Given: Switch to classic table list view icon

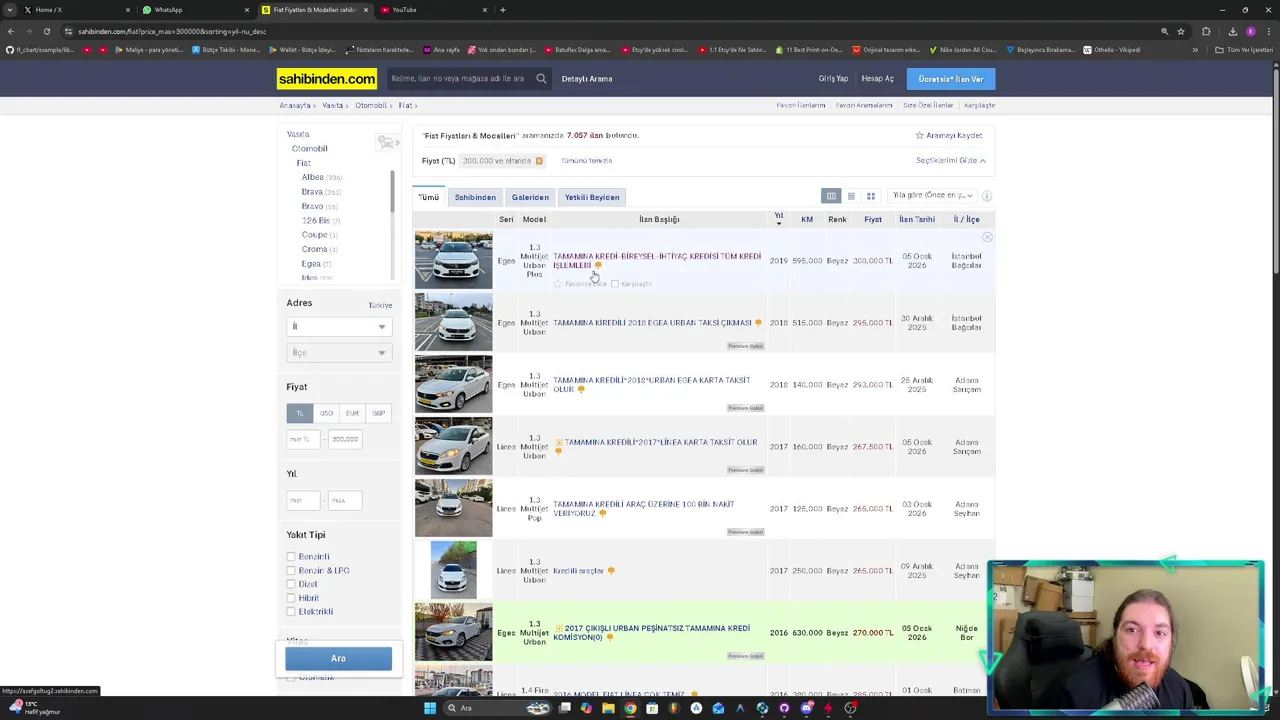Looking at the screenshot, I should tap(831, 196).
